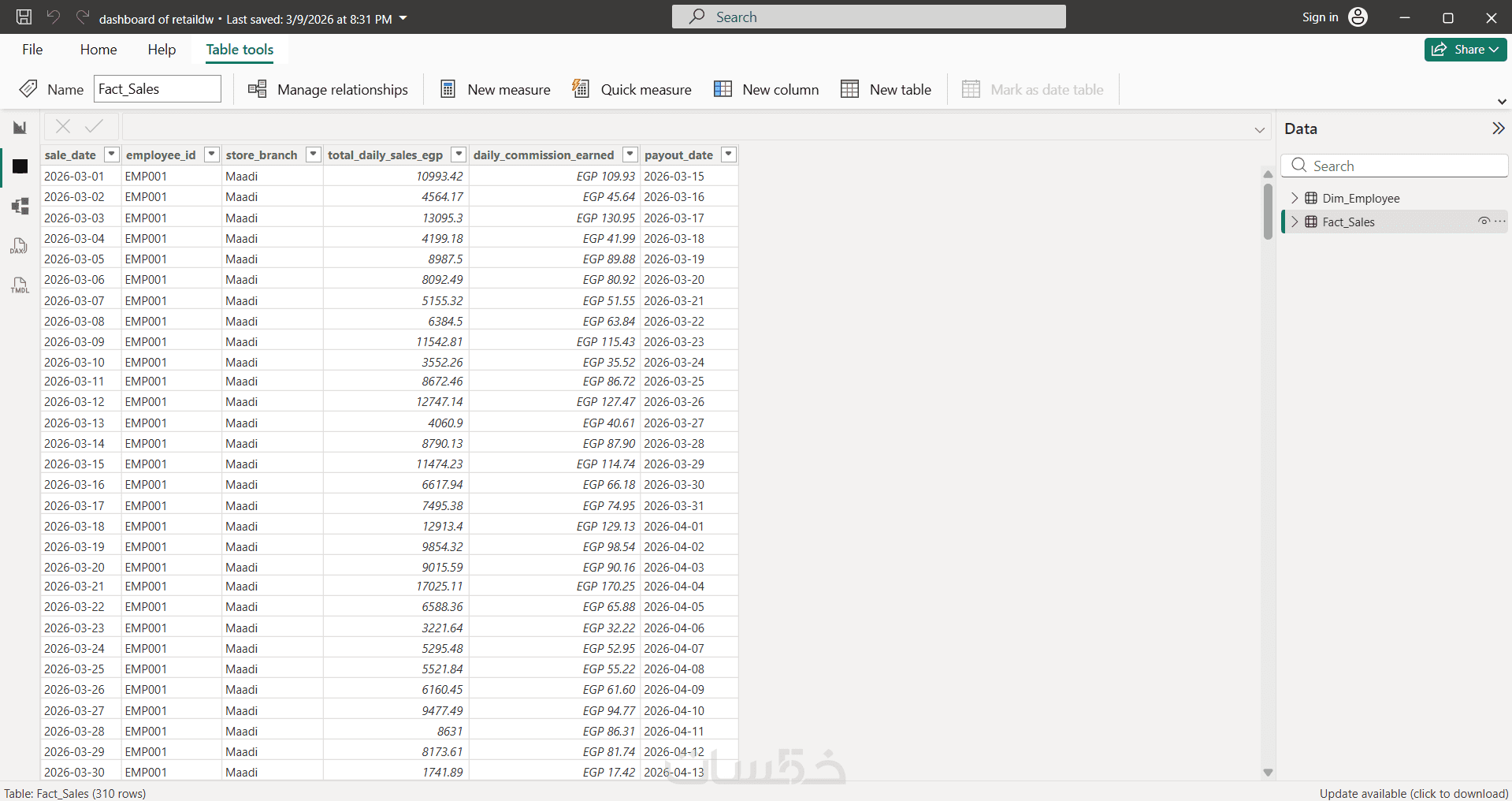Click the Dim_Employee table icon
Viewport: 1512px width, 801px height.
(1311, 198)
